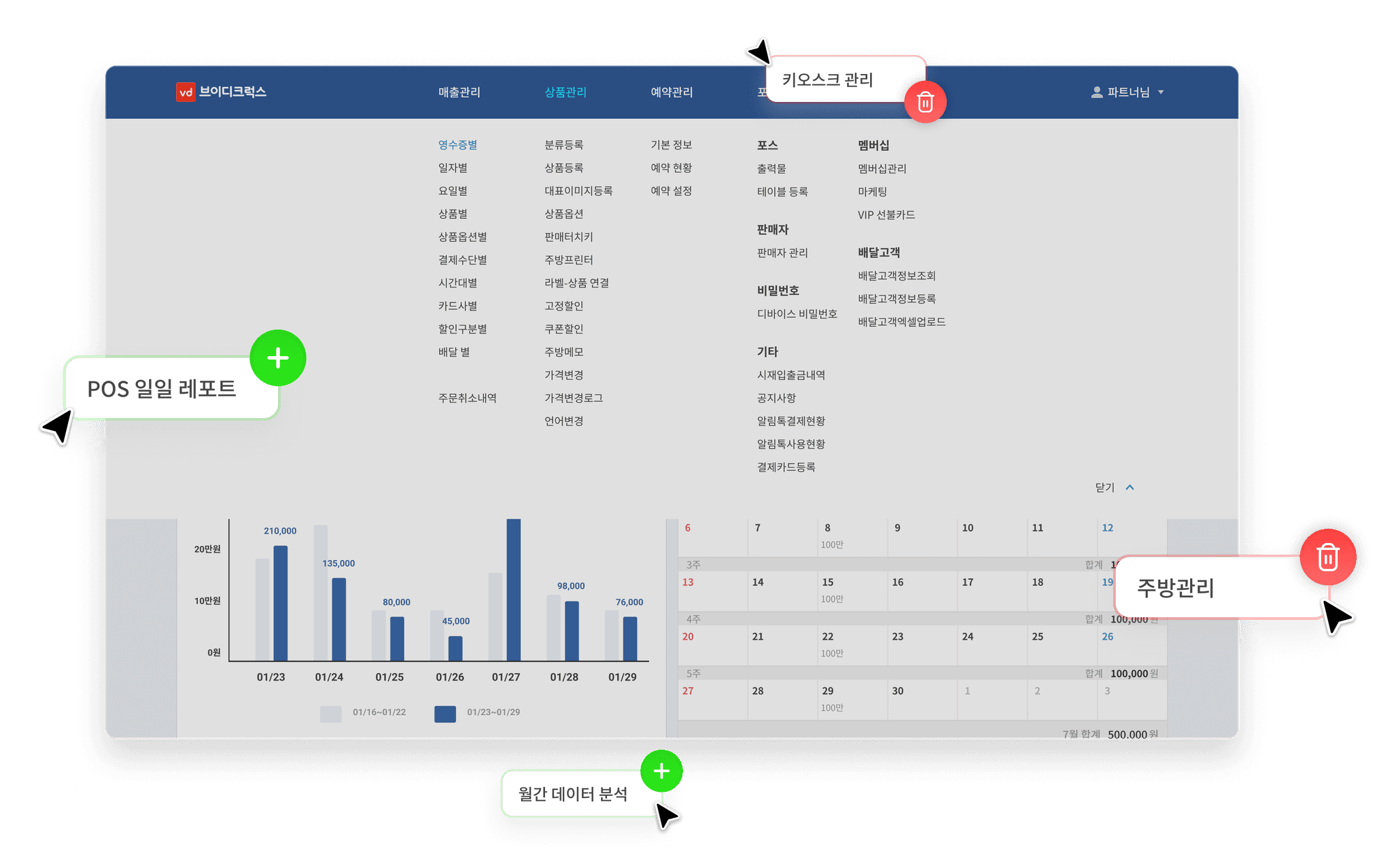The height and width of the screenshot is (868, 1392).
Task: Click the 파트너님 user profile icon
Action: click(x=1096, y=92)
